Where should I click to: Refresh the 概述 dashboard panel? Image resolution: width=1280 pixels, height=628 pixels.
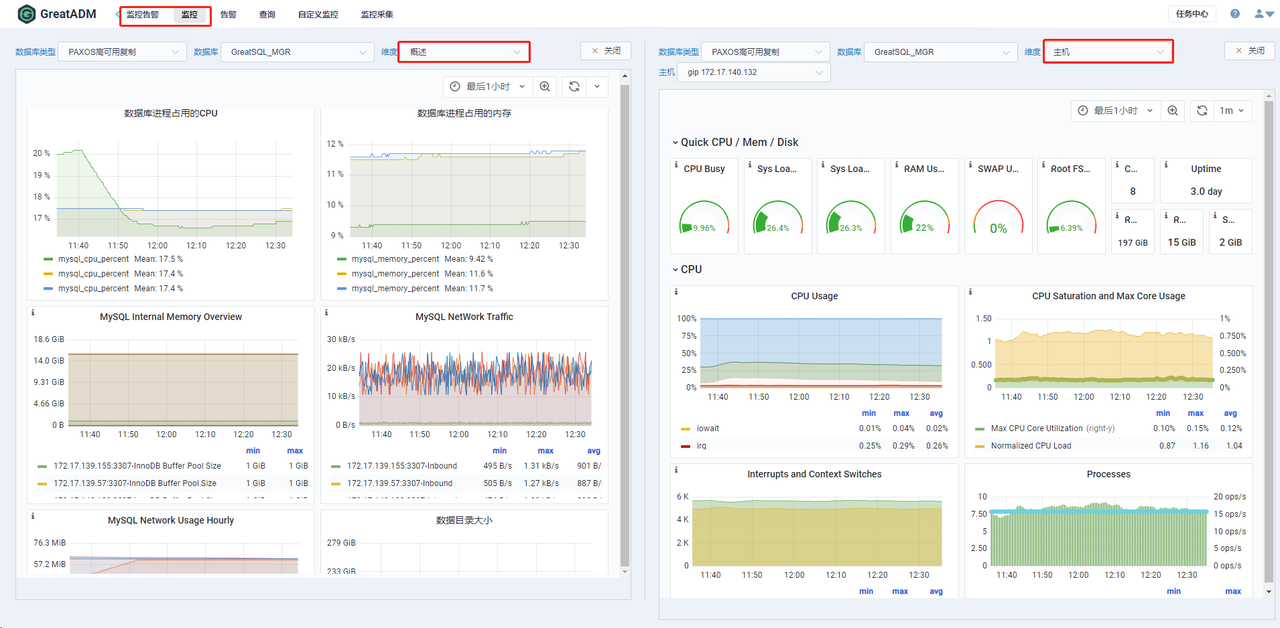tap(574, 87)
